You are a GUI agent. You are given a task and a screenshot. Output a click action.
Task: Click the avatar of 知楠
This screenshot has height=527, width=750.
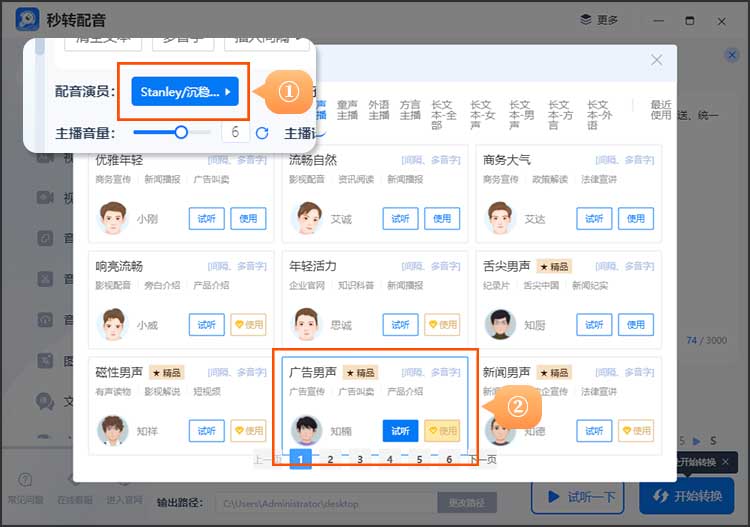[x=307, y=430]
